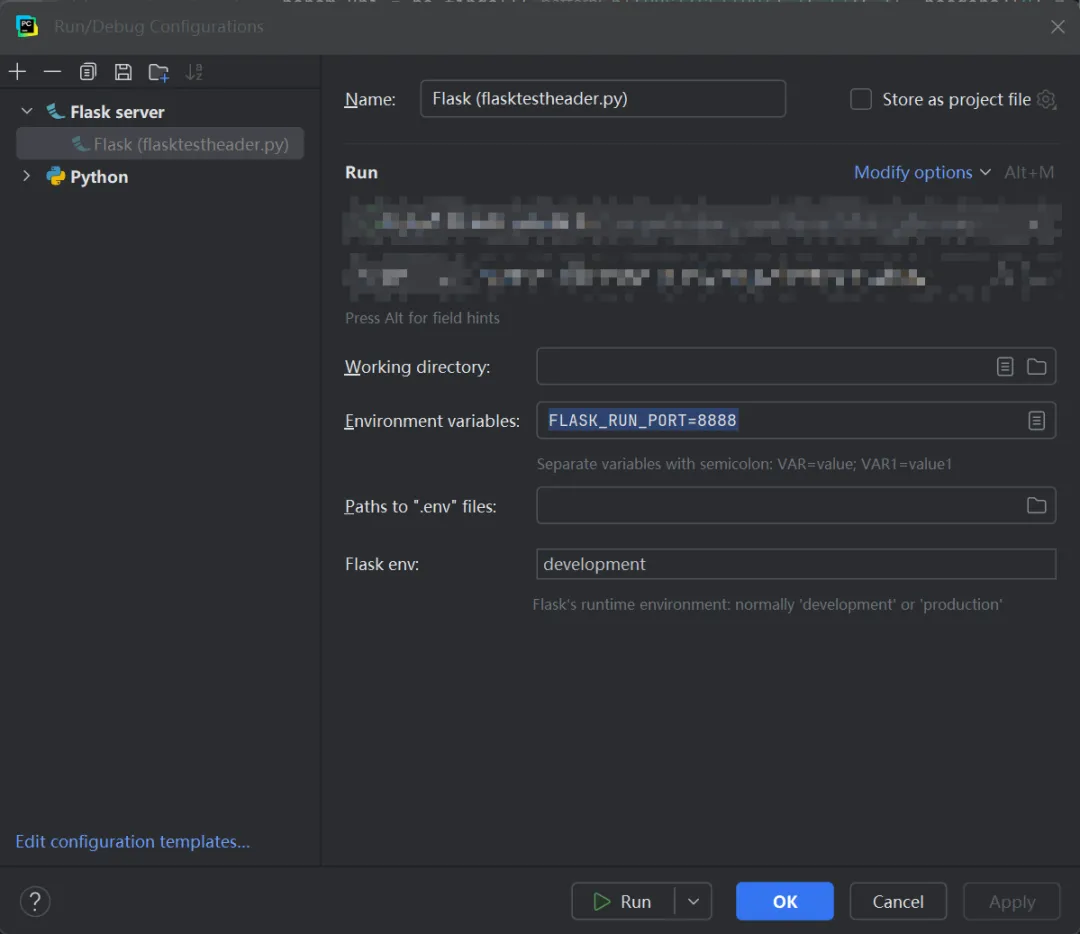Browse for .env files folder
Image resolution: width=1080 pixels, height=934 pixels.
coord(1037,506)
